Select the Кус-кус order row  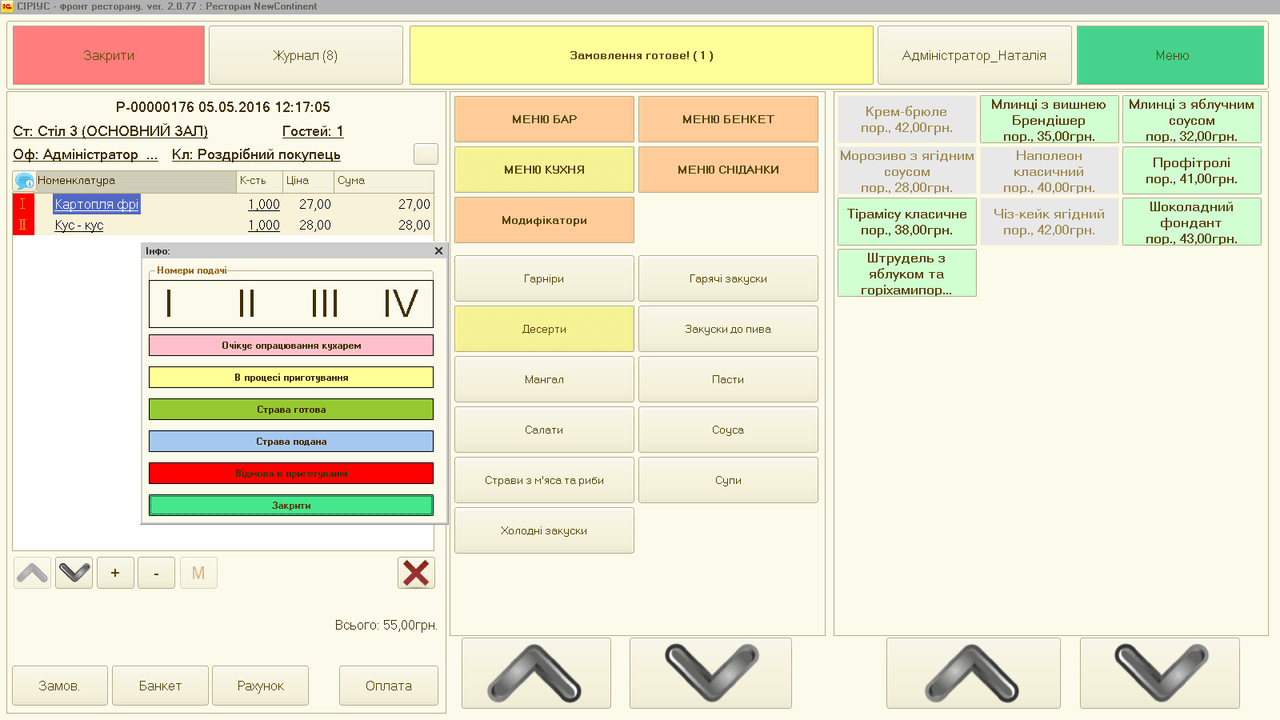coord(79,225)
